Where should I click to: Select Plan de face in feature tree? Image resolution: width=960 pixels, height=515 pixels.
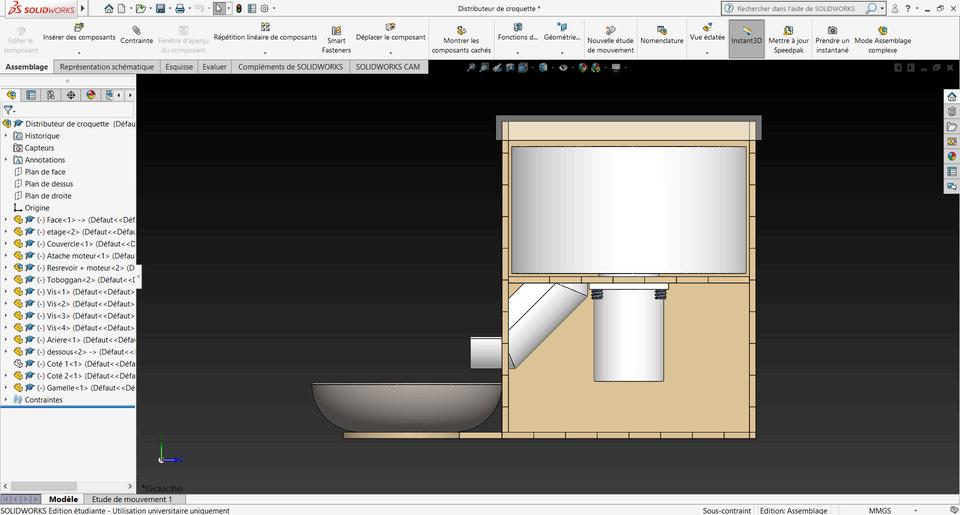pyautogui.click(x=45, y=172)
